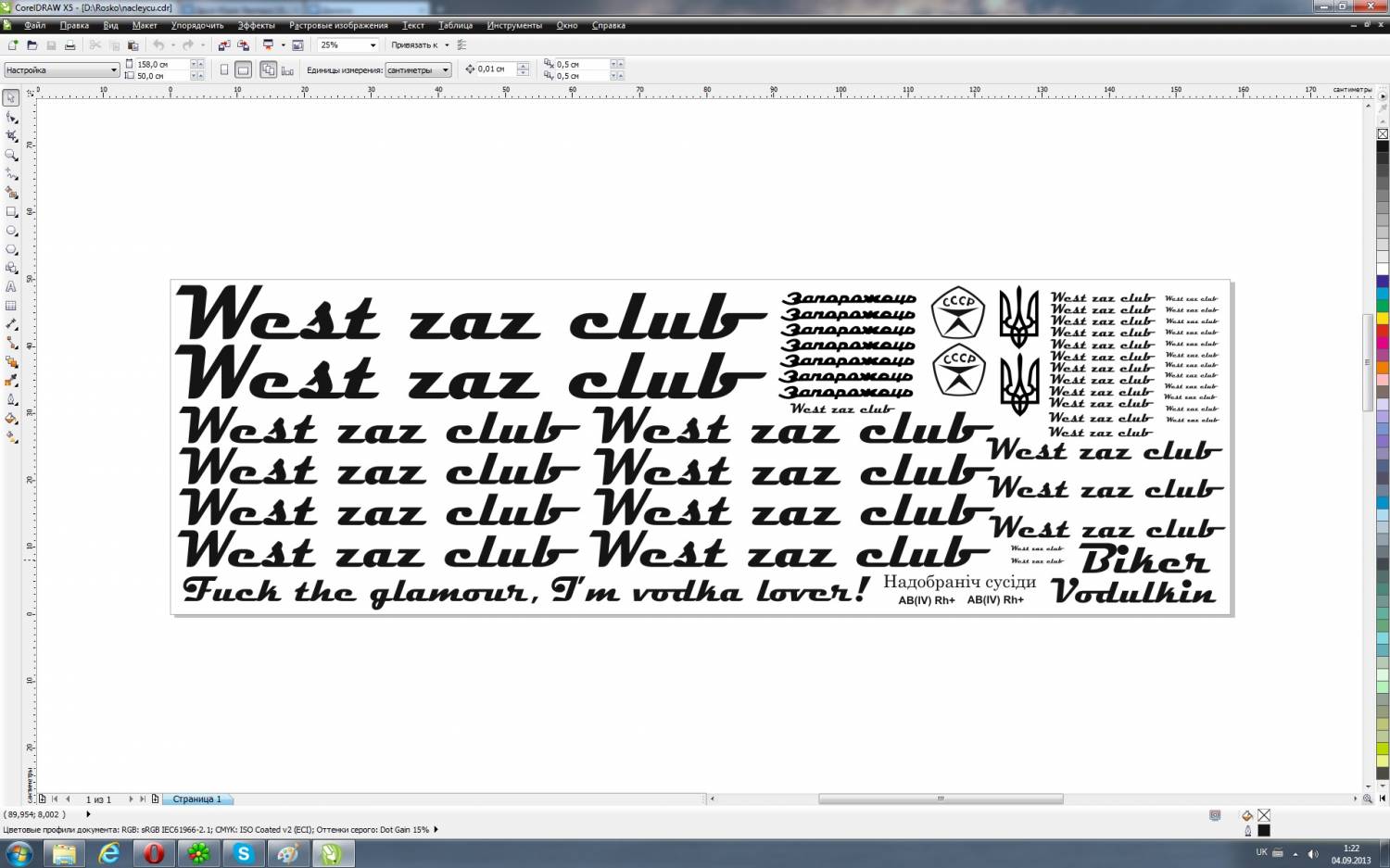Click the New document icon
The height and width of the screenshot is (868, 1390).
pos(12,44)
